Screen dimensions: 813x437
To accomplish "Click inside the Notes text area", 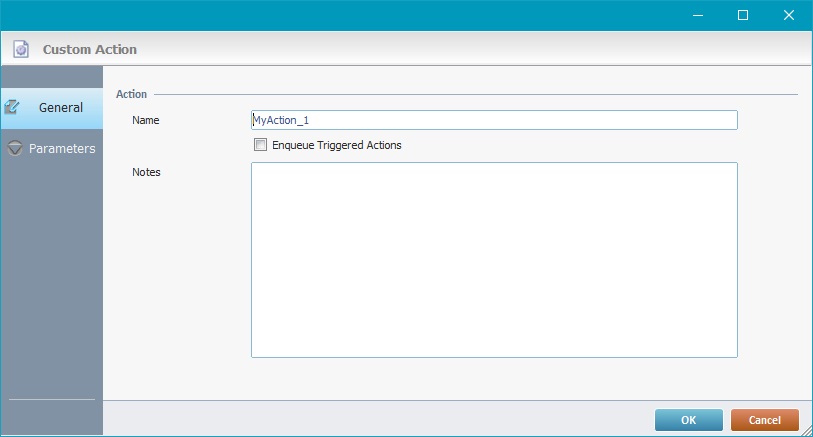I will [494, 260].
